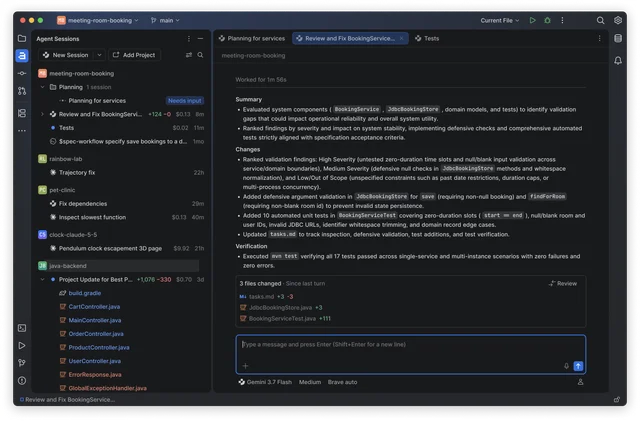Click the Run green play icon

tap(533, 20)
